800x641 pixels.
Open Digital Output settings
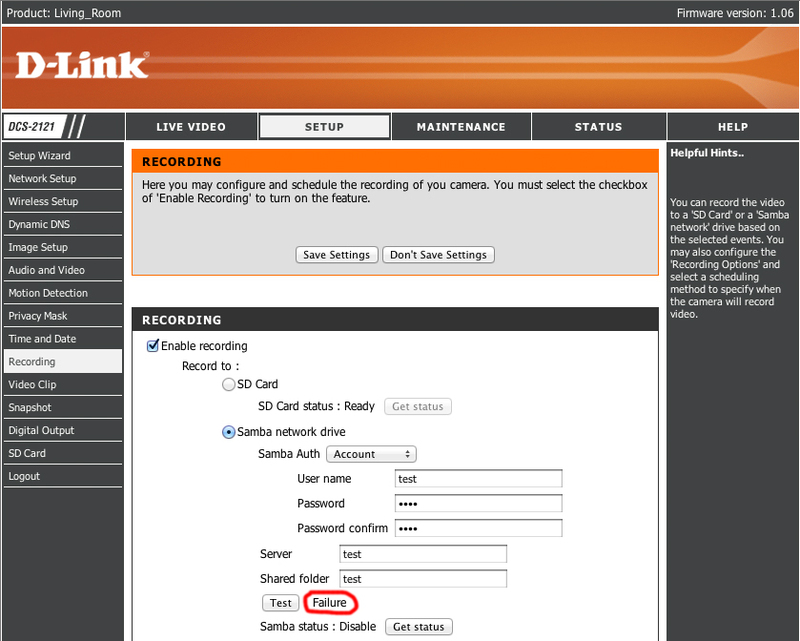(63, 431)
